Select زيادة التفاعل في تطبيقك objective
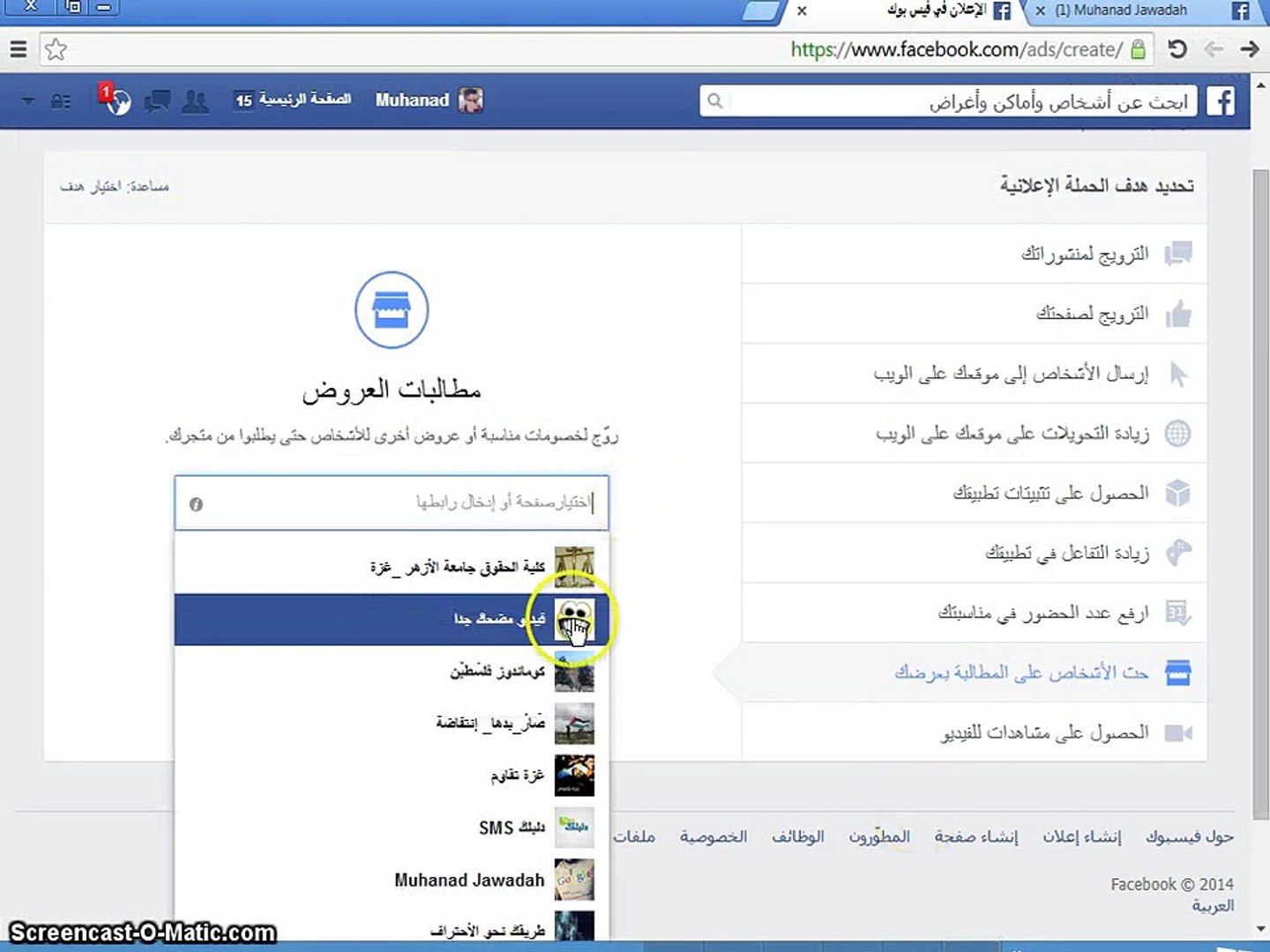Screen dimensions: 1270x952 [x=975, y=554]
